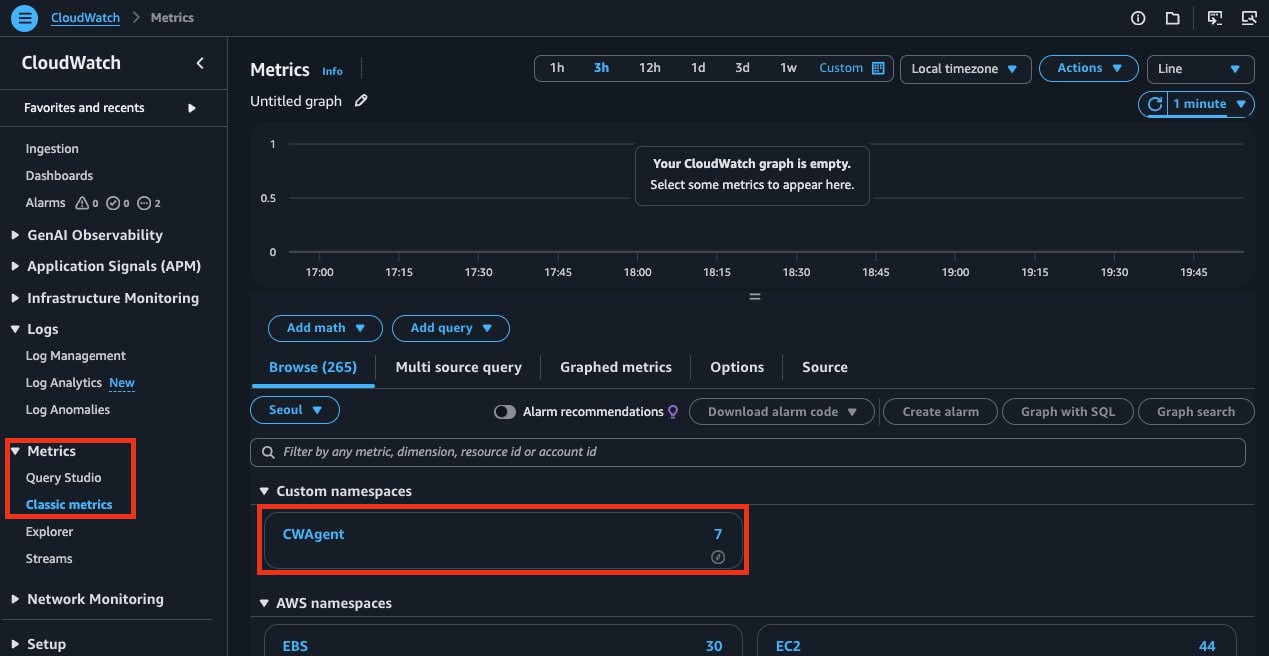
Task: Collapse the CloudWatch sidebar with the chevron
Action: tap(200, 63)
